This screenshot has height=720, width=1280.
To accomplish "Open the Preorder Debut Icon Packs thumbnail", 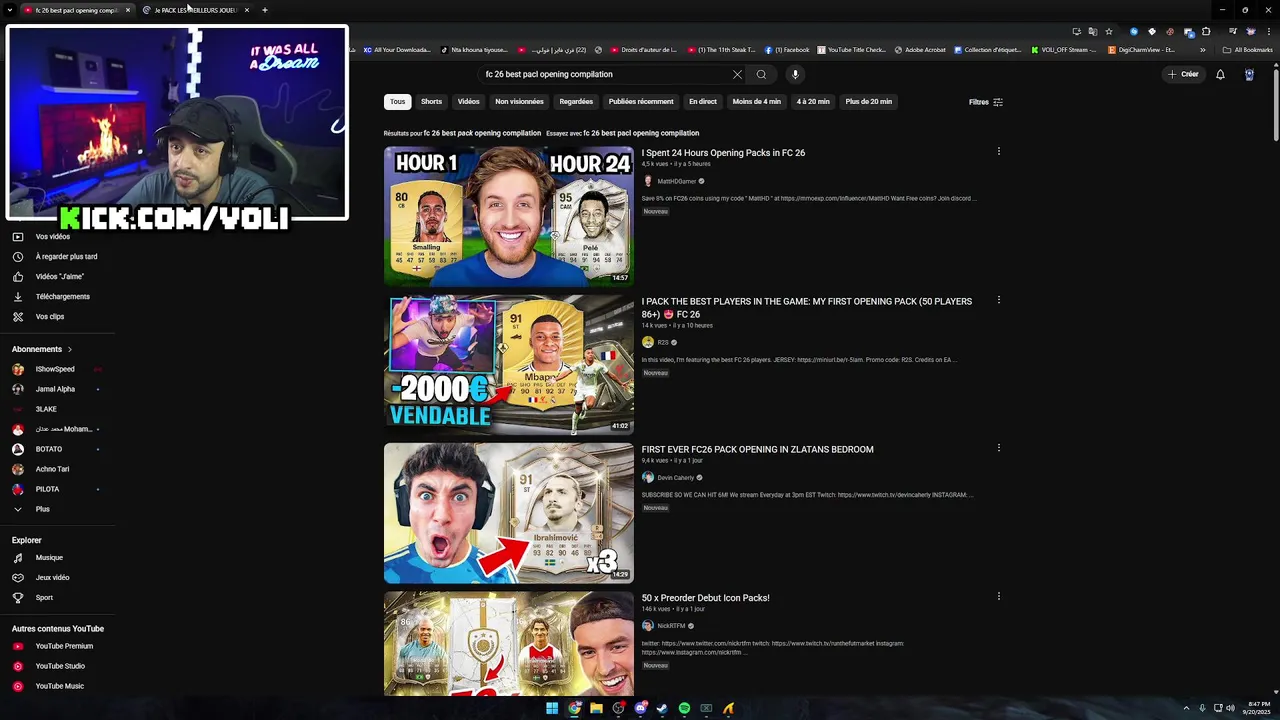I will click(x=509, y=644).
